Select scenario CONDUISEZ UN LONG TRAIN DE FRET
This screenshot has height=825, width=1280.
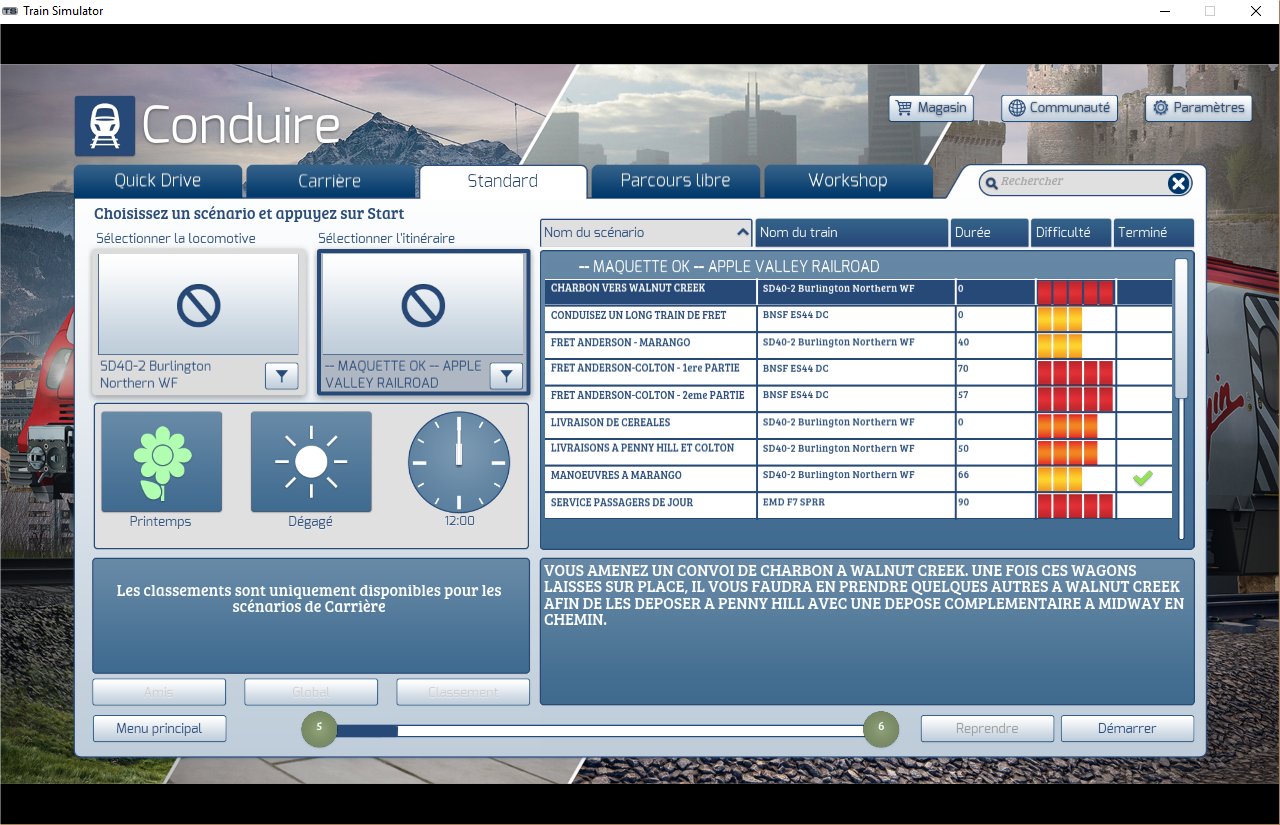(858, 319)
